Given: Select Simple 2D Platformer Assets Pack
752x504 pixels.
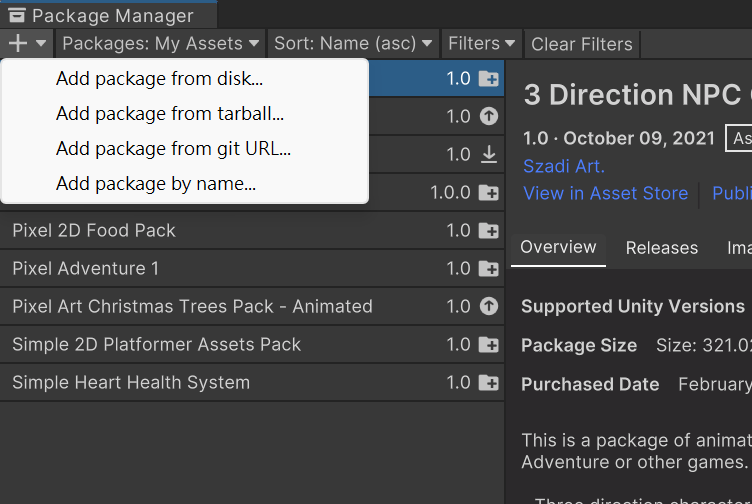Looking at the screenshot, I should point(252,345).
